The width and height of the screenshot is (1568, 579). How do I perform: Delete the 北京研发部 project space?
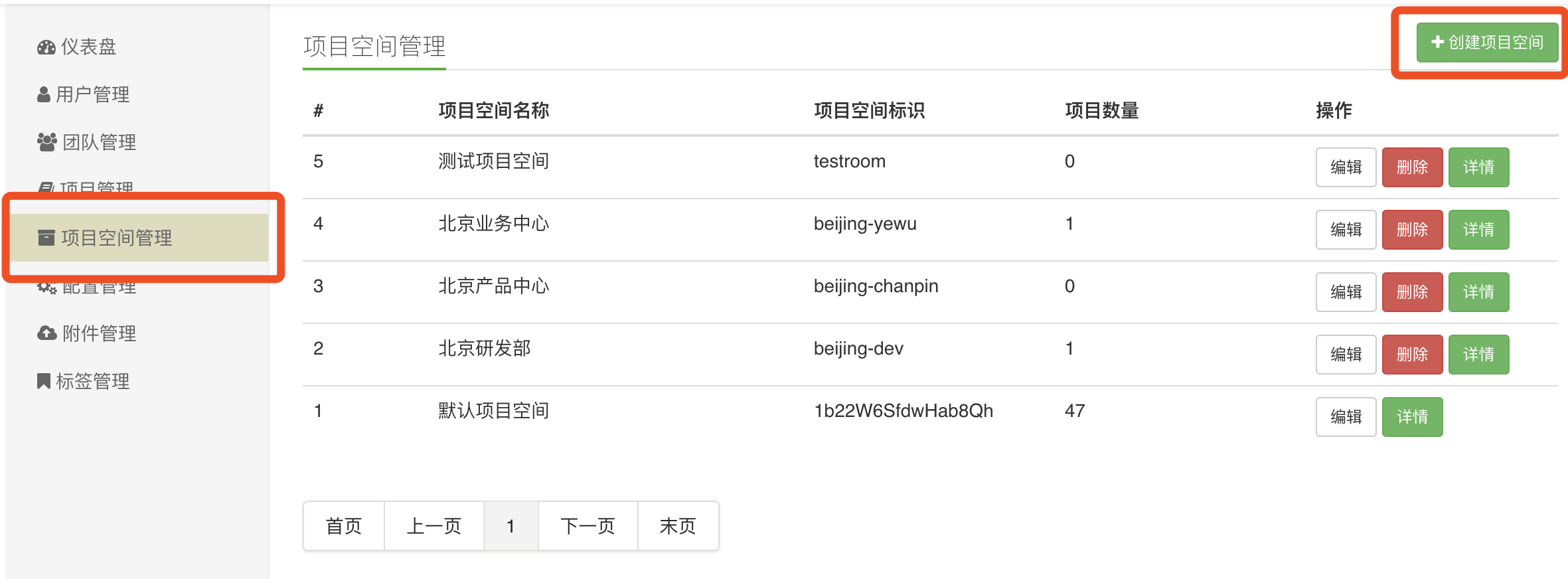click(x=1412, y=355)
